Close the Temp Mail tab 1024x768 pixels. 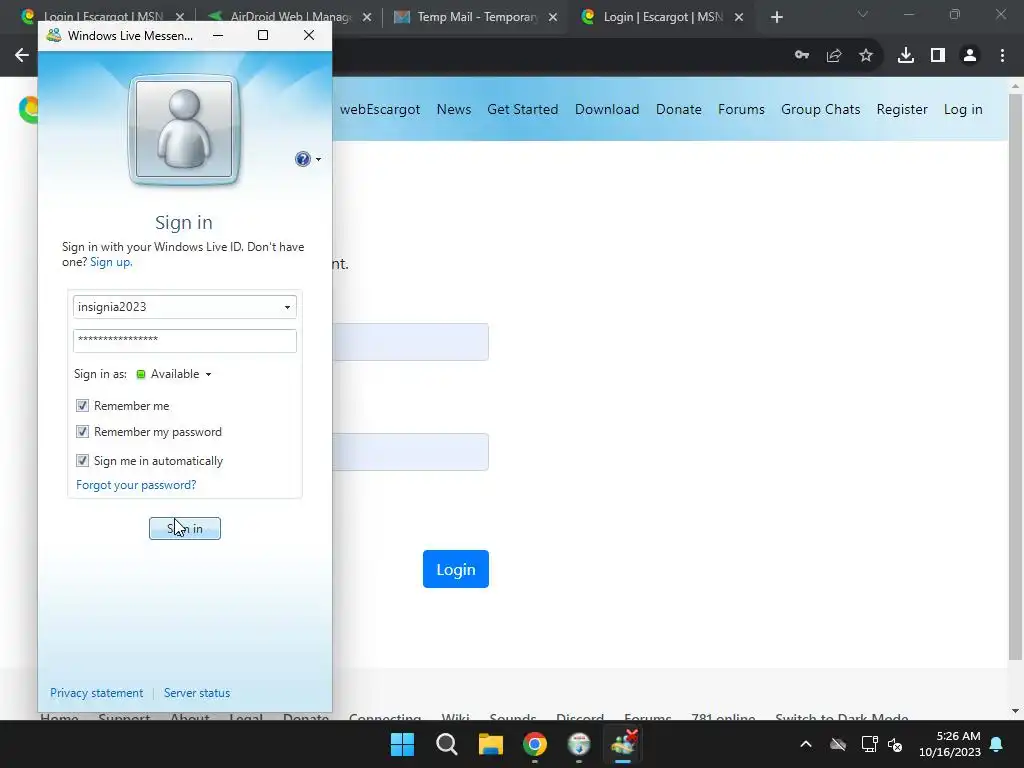[x=553, y=18]
